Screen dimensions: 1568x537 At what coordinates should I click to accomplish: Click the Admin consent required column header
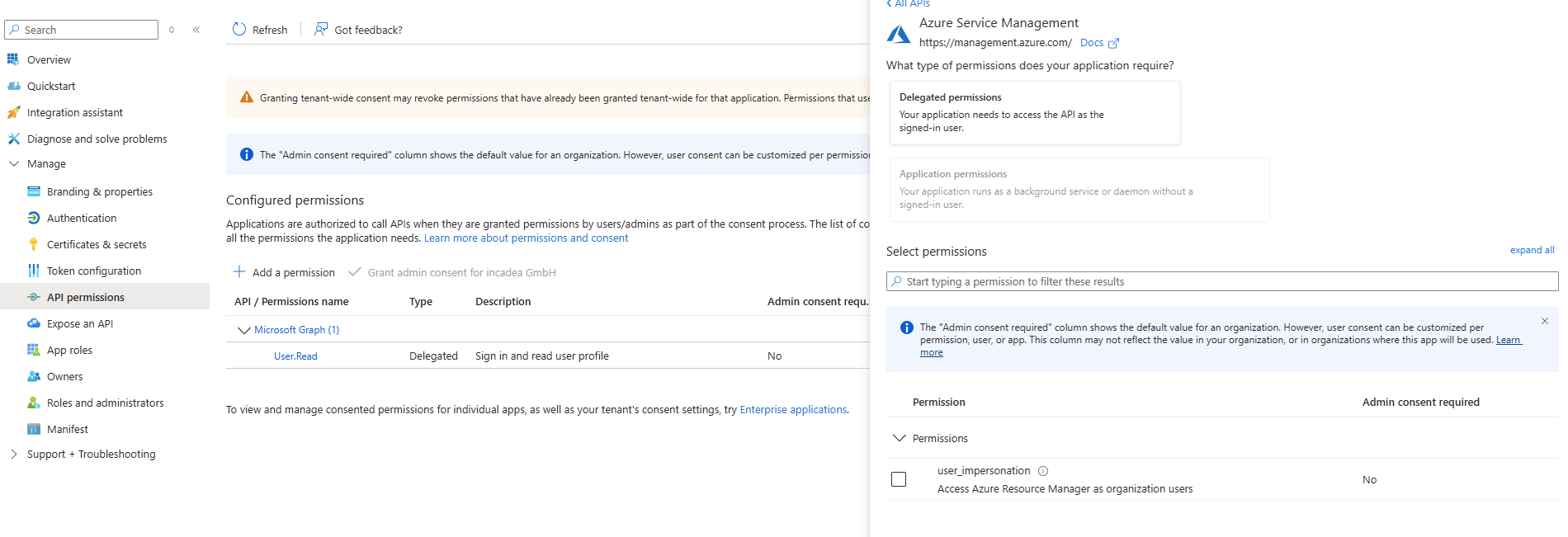click(1420, 402)
